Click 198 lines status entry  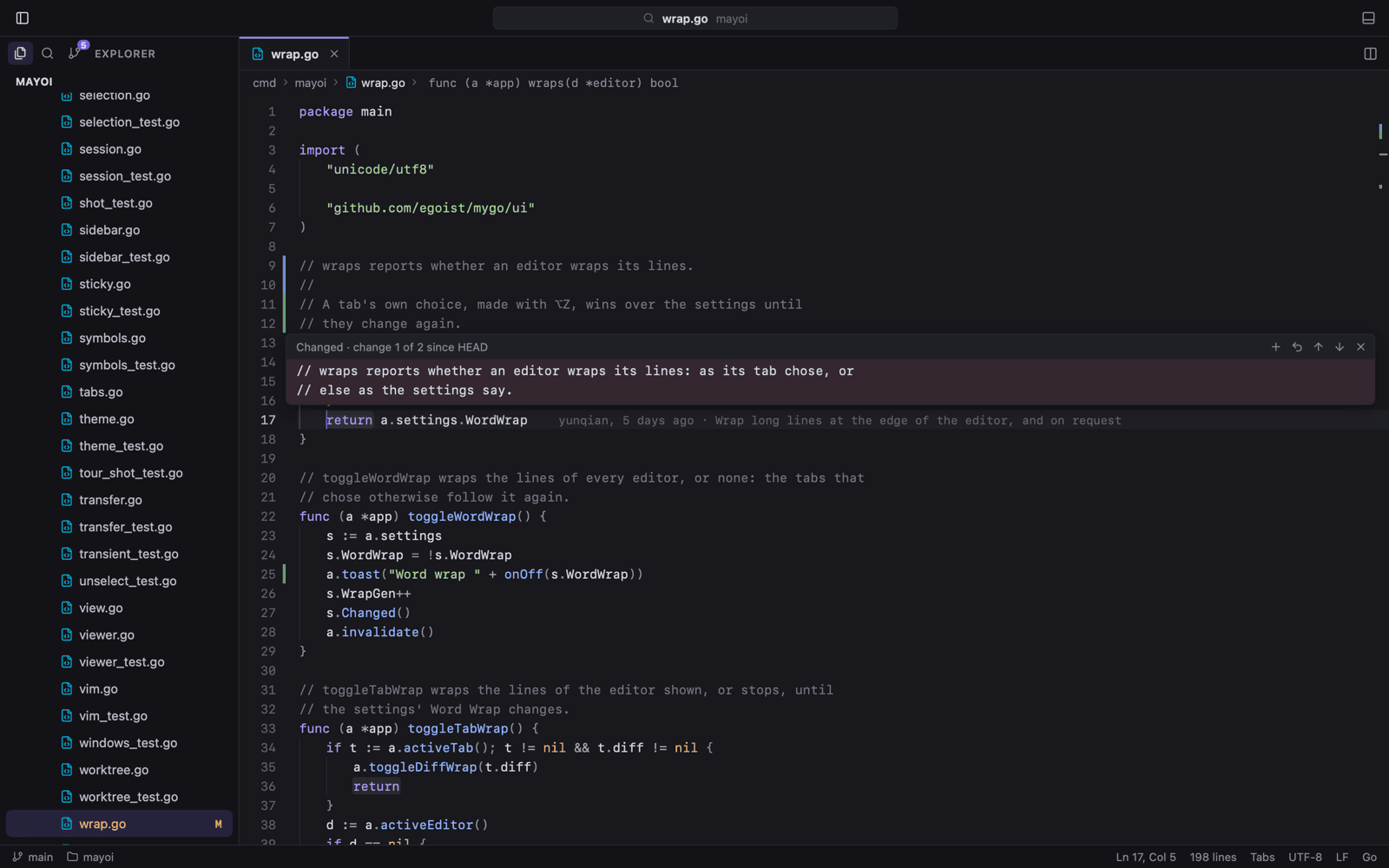click(x=1213, y=857)
